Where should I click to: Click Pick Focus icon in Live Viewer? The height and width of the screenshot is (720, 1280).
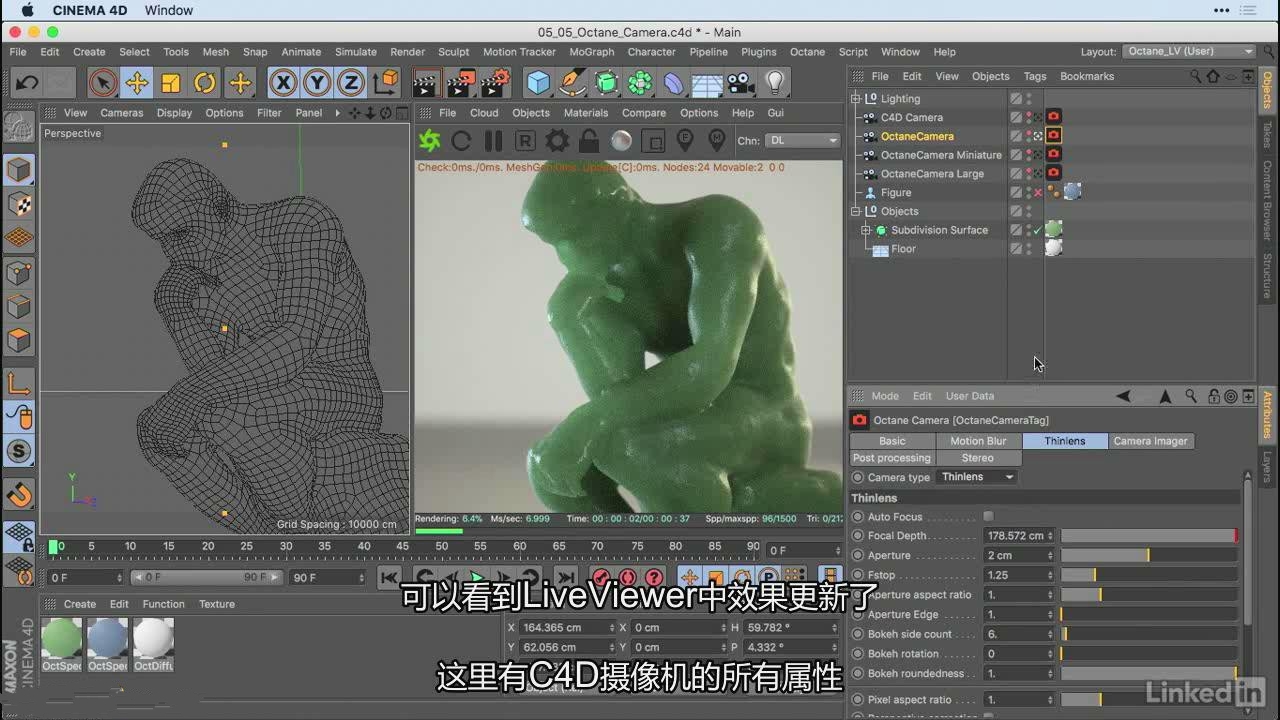point(685,141)
